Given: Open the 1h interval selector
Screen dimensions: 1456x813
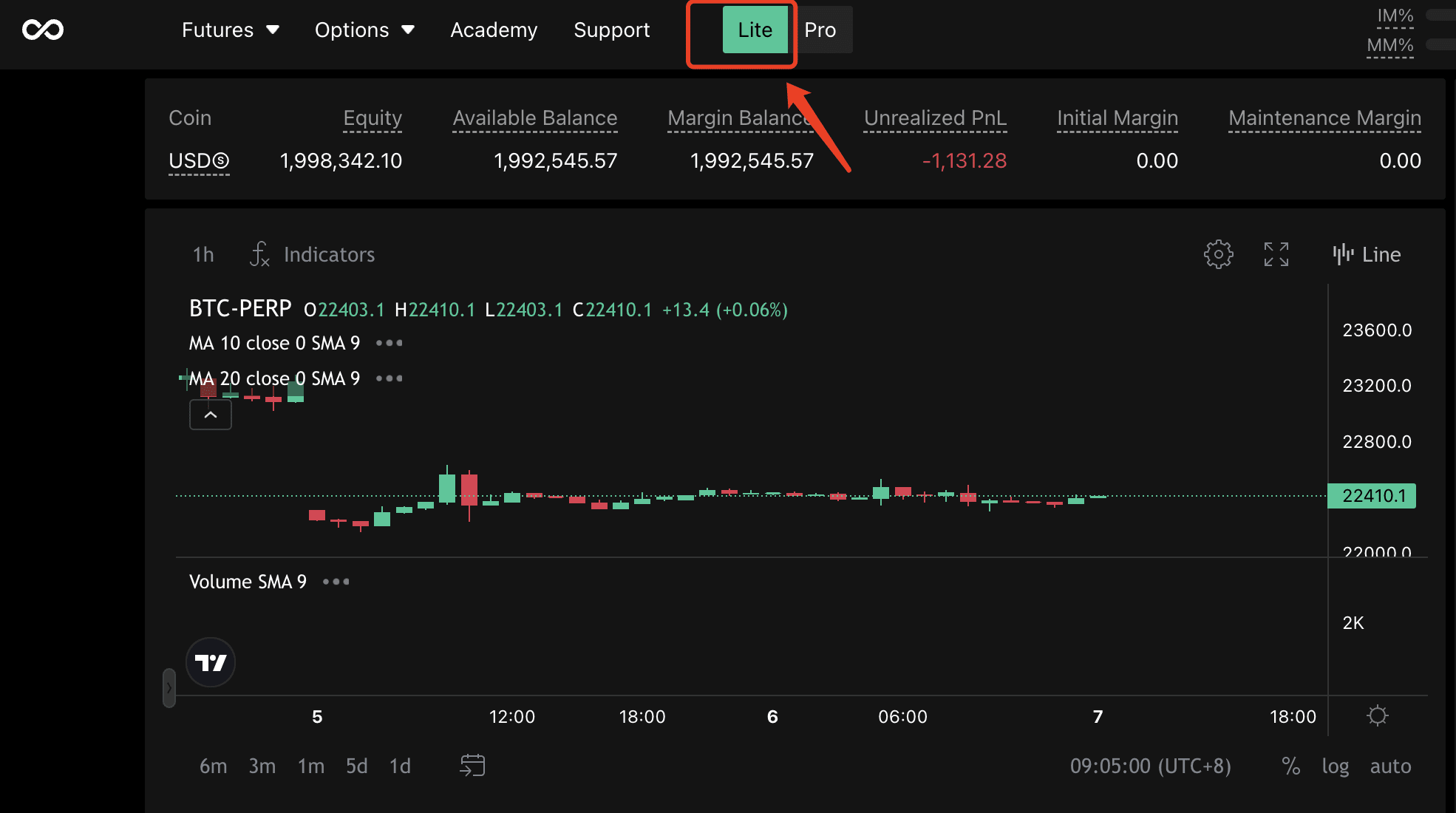Looking at the screenshot, I should coord(203,254).
